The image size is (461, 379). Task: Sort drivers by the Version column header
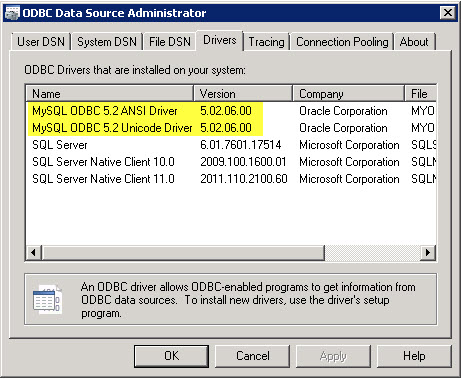coord(243,94)
